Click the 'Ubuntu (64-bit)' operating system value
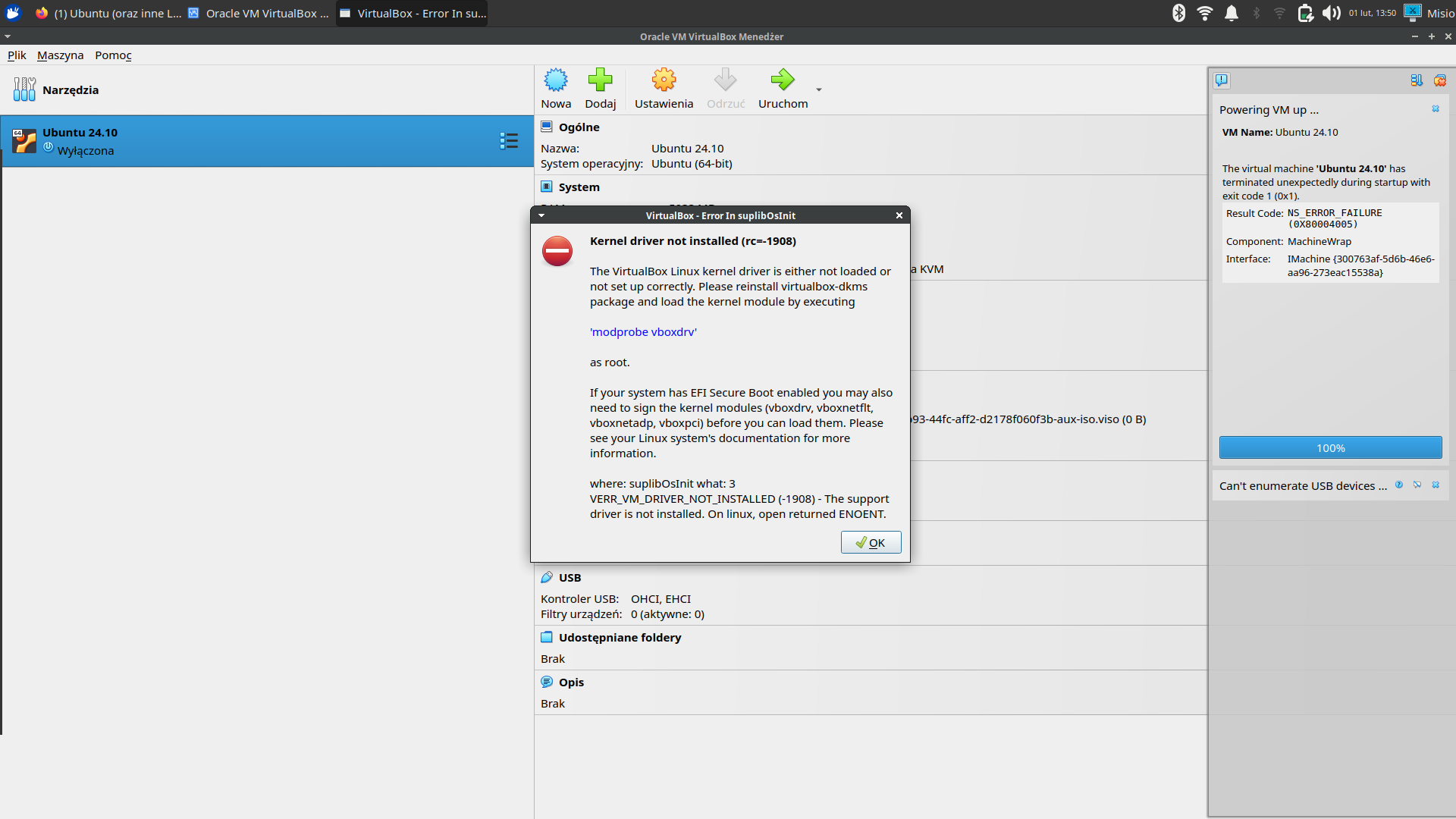Viewport: 1456px width, 819px height. [692, 164]
